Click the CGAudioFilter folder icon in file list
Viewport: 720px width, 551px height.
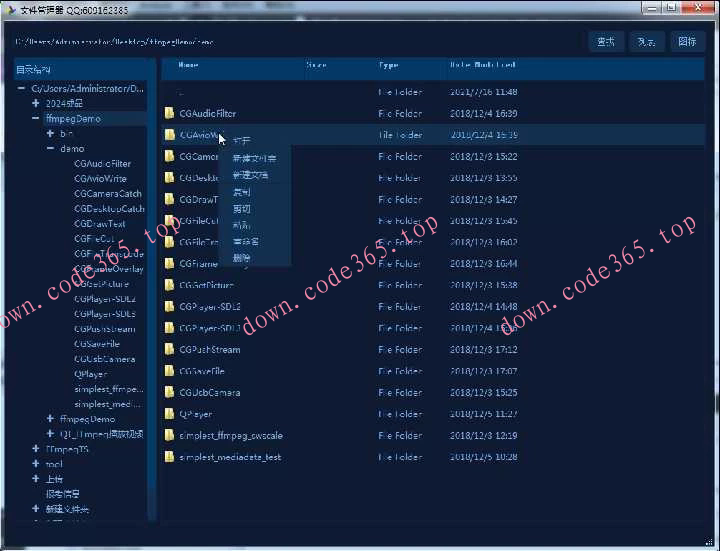[x=170, y=114]
